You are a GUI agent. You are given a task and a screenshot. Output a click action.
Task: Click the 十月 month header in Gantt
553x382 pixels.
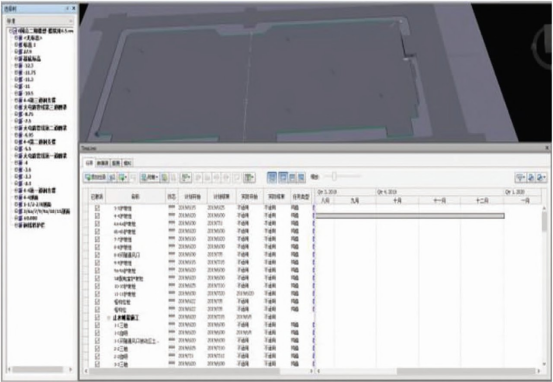[x=397, y=200]
